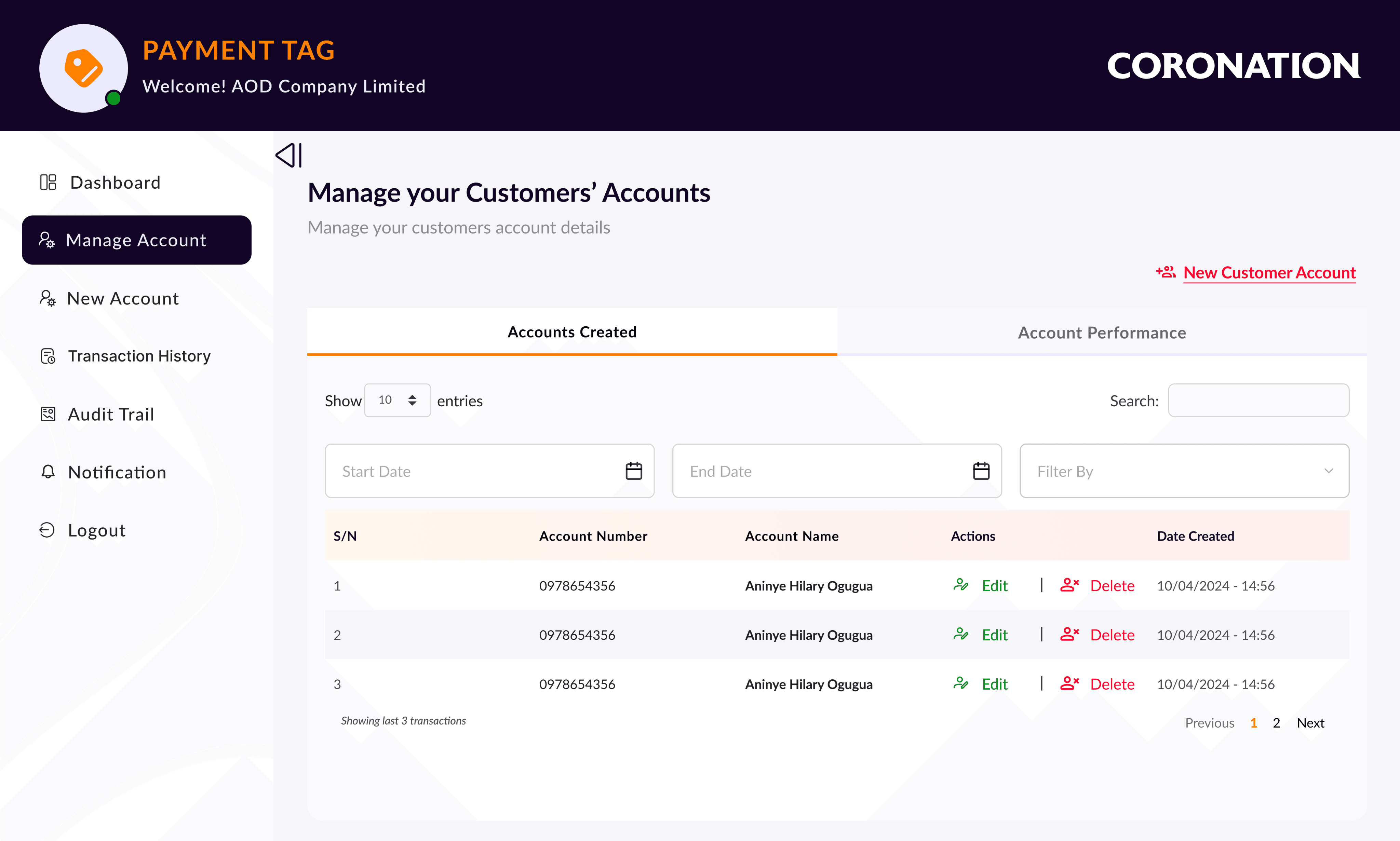Image resolution: width=1400 pixels, height=841 pixels.
Task: Collapse the sidebar with the arrow icon
Action: pyautogui.click(x=289, y=155)
